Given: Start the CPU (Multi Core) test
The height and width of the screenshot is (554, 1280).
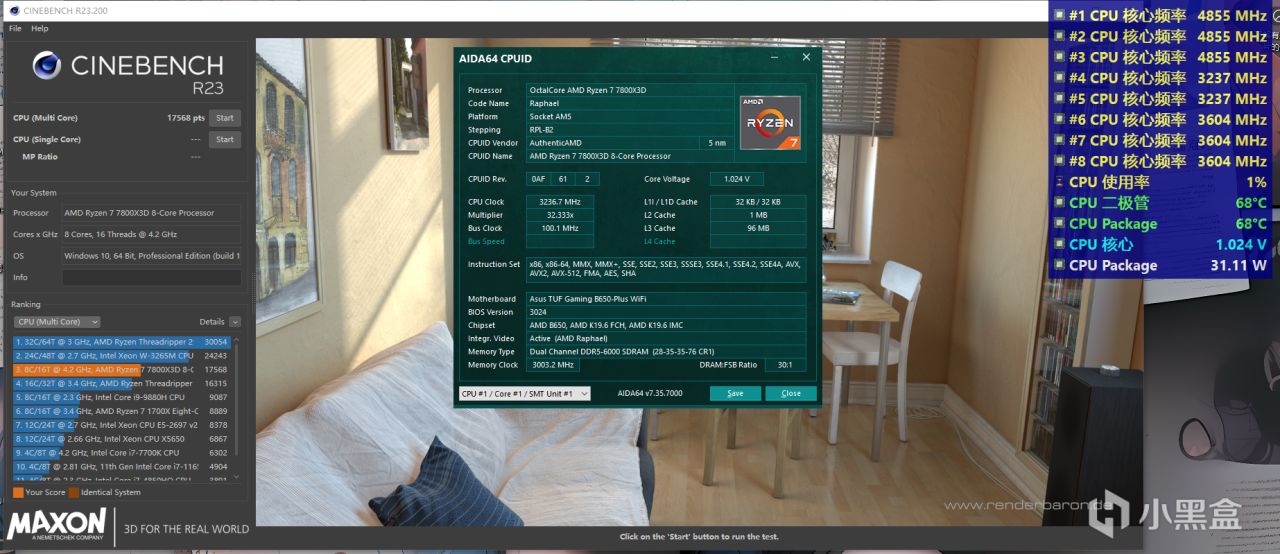Looking at the screenshot, I should coord(225,118).
